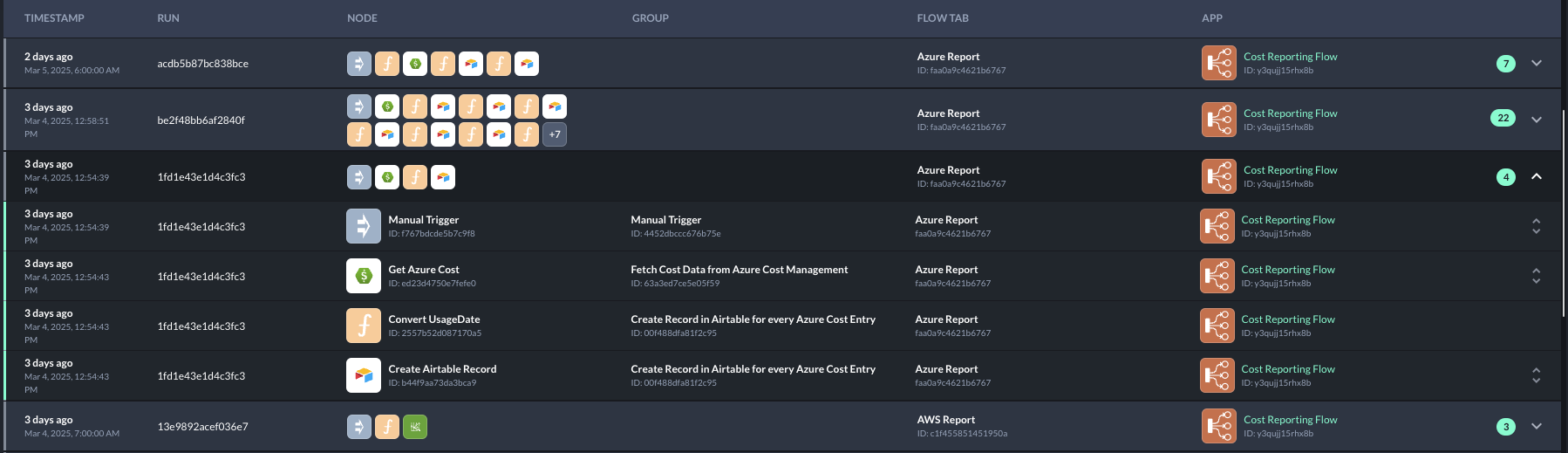Expand run acdb5b87bc838bce with 7 entries
The width and height of the screenshot is (1568, 453).
pyautogui.click(x=1537, y=64)
